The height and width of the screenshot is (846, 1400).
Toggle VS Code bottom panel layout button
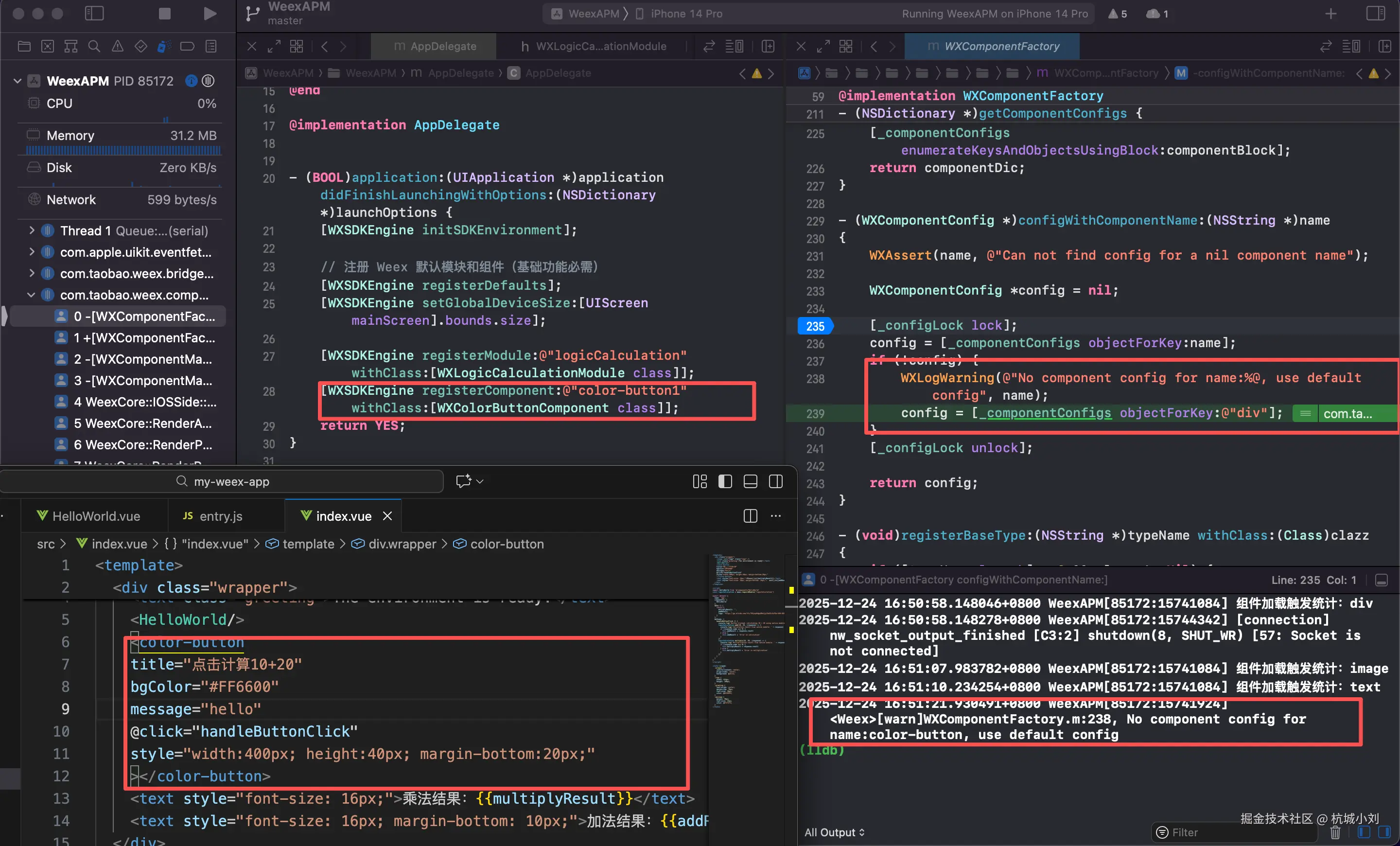coord(750,481)
